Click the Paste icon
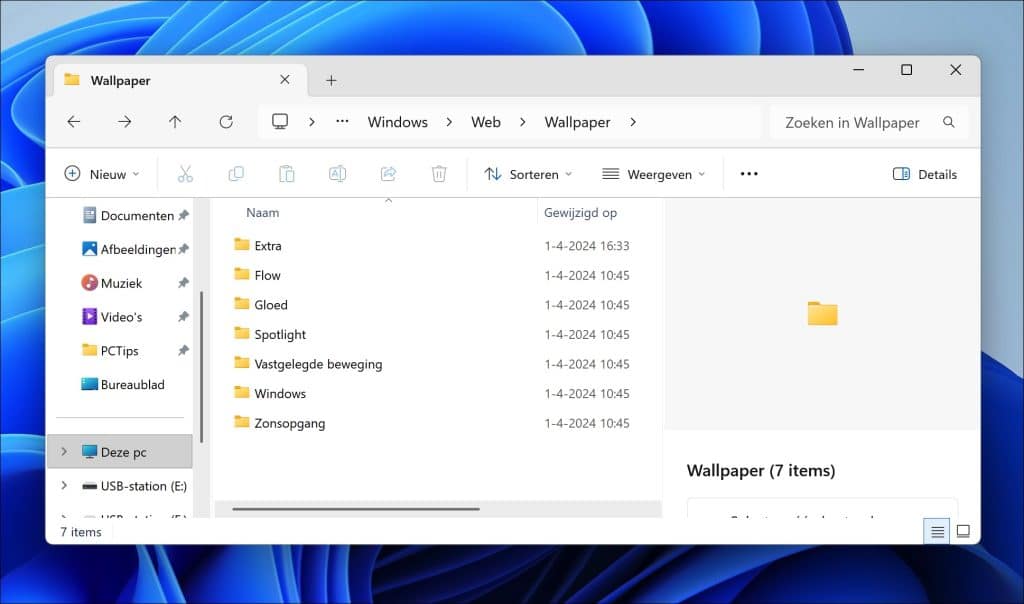Viewport: 1024px width, 604px height. [x=287, y=173]
